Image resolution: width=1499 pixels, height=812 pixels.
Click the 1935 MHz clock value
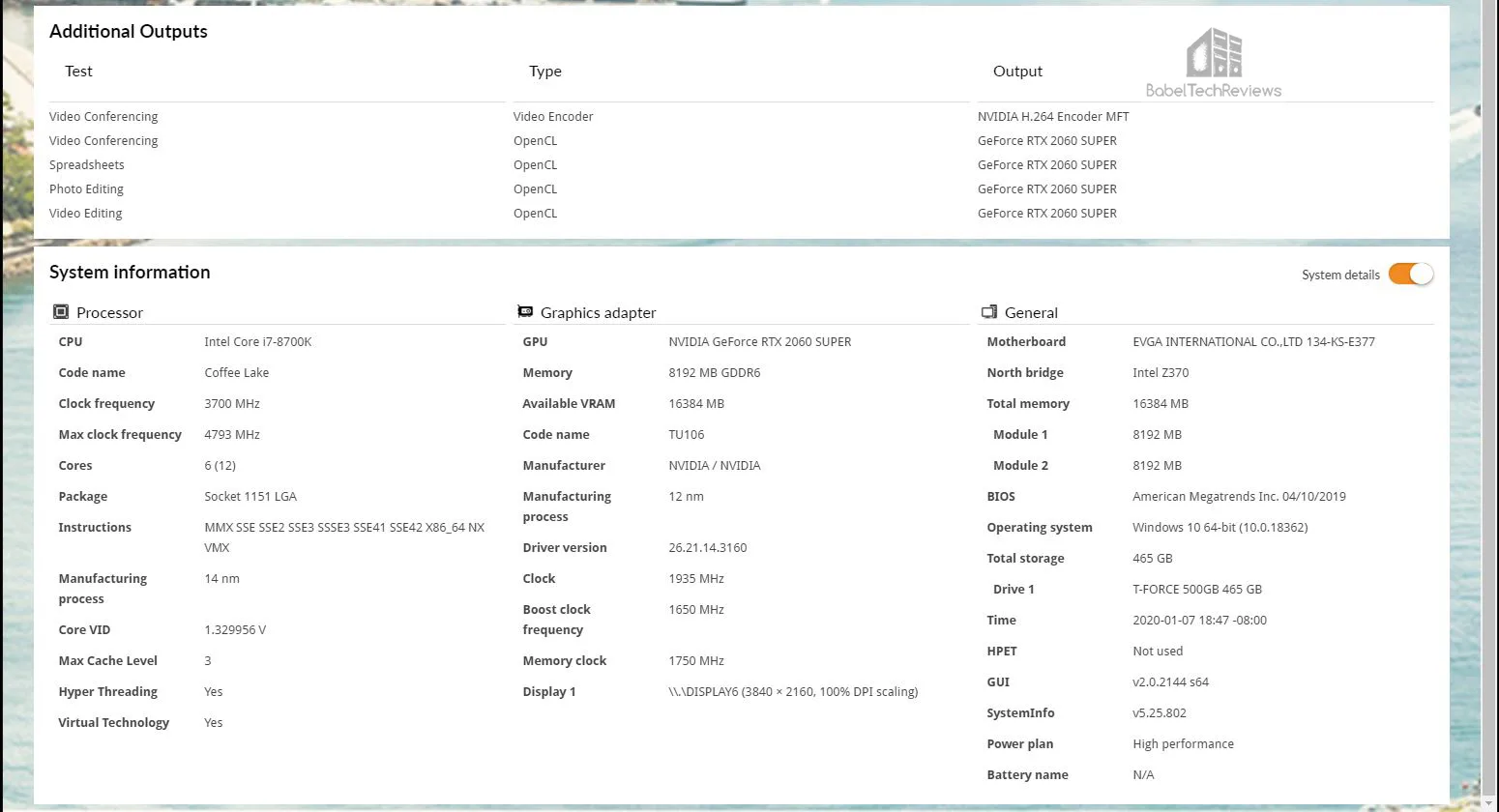click(x=696, y=579)
